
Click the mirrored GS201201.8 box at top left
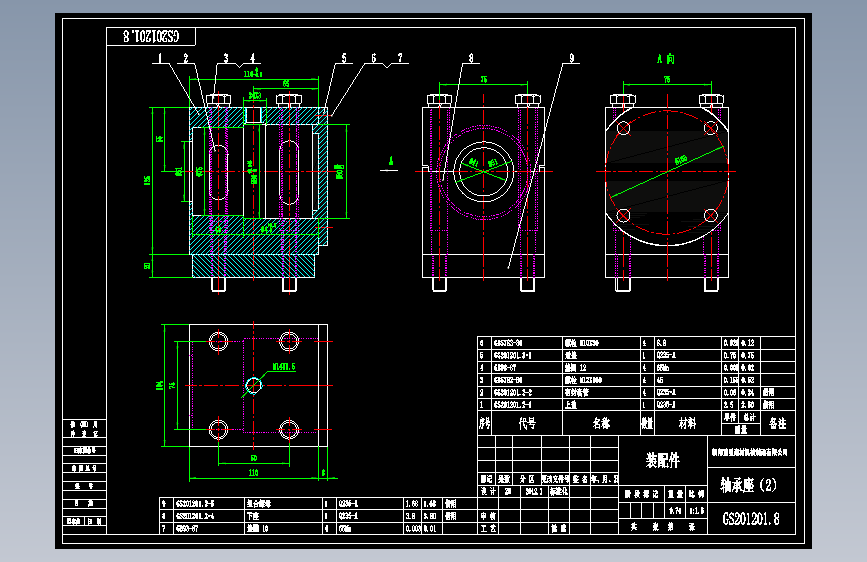151,37
